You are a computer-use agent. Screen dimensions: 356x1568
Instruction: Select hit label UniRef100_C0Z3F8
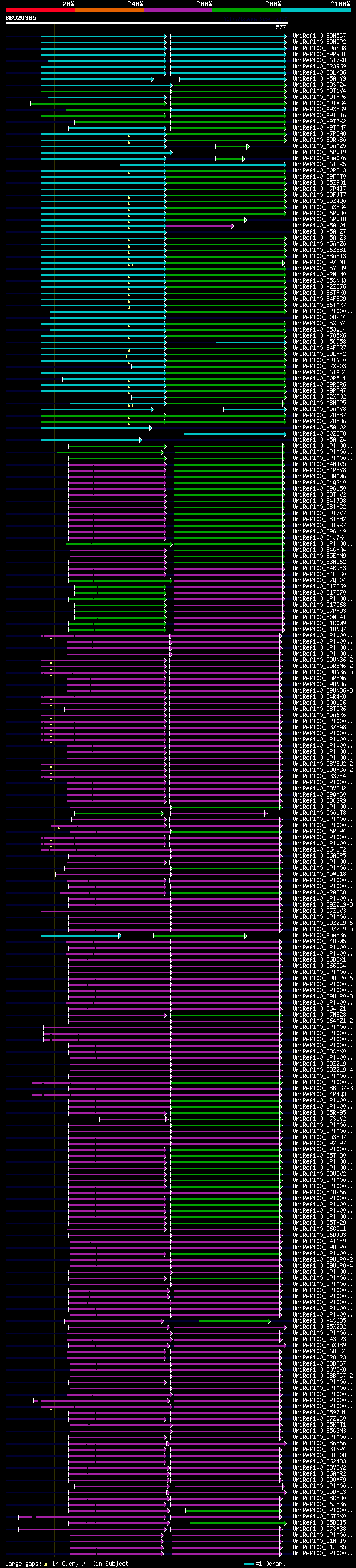pyautogui.click(x=319, y=433)
